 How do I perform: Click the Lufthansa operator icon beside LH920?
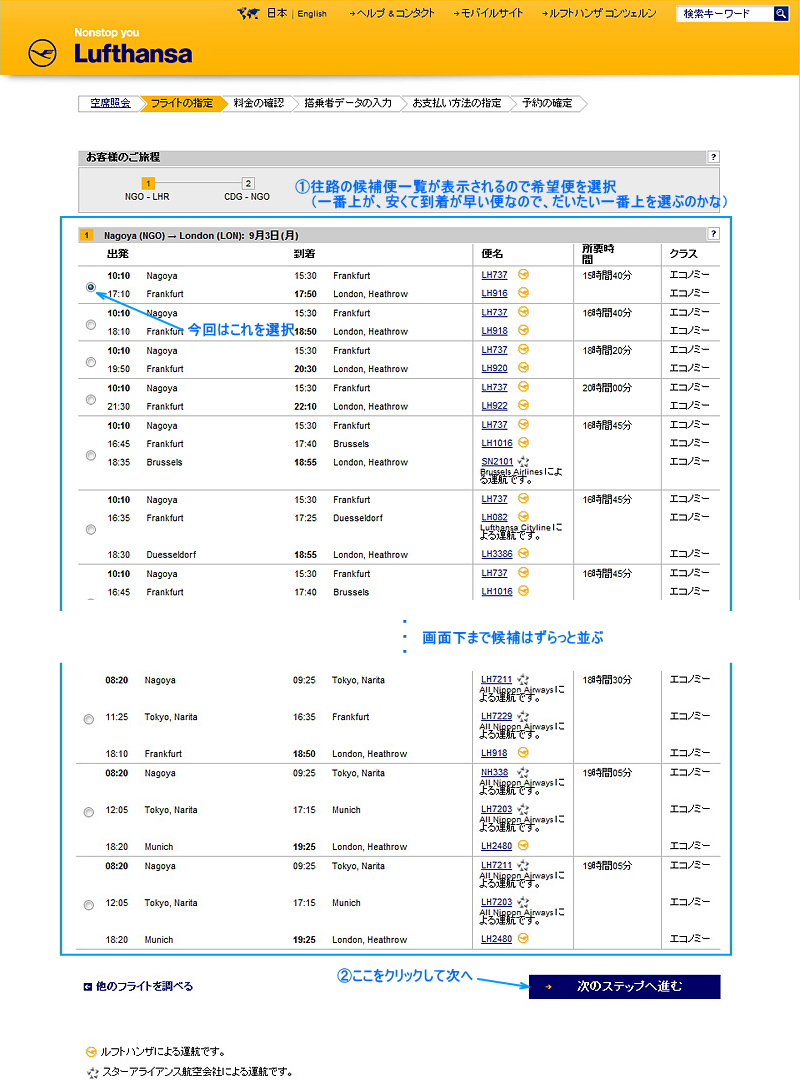pyautogui.click(x=523, y=367)
